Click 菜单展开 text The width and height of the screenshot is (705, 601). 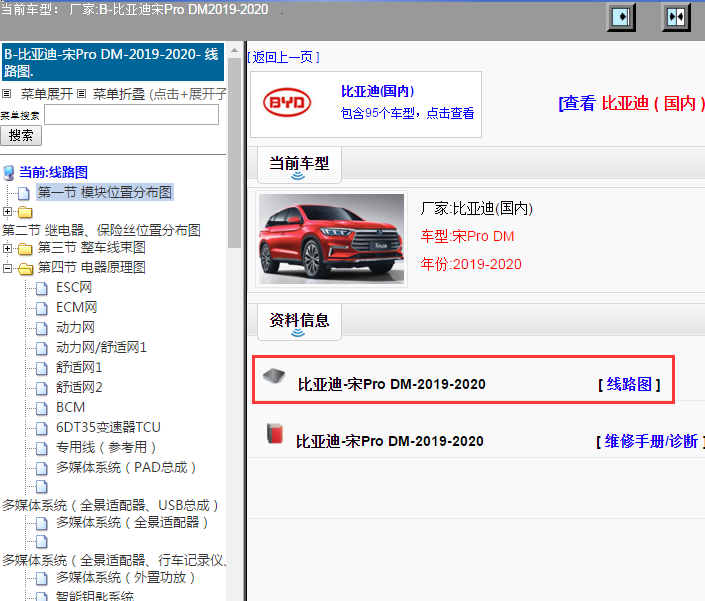(47, 94)
